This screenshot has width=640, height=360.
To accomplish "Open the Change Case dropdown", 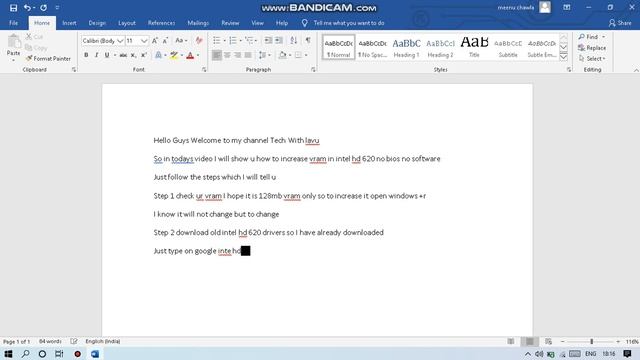I will coord(181,40).
